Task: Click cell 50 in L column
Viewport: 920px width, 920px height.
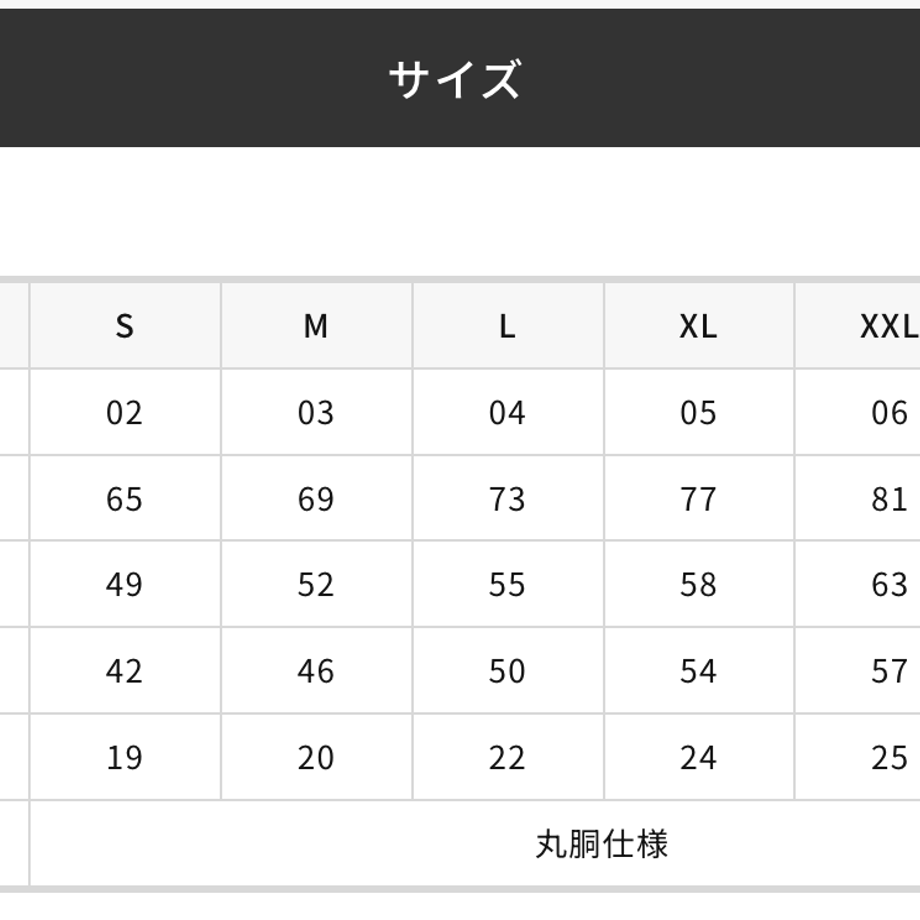Action: tap(508, 670)
